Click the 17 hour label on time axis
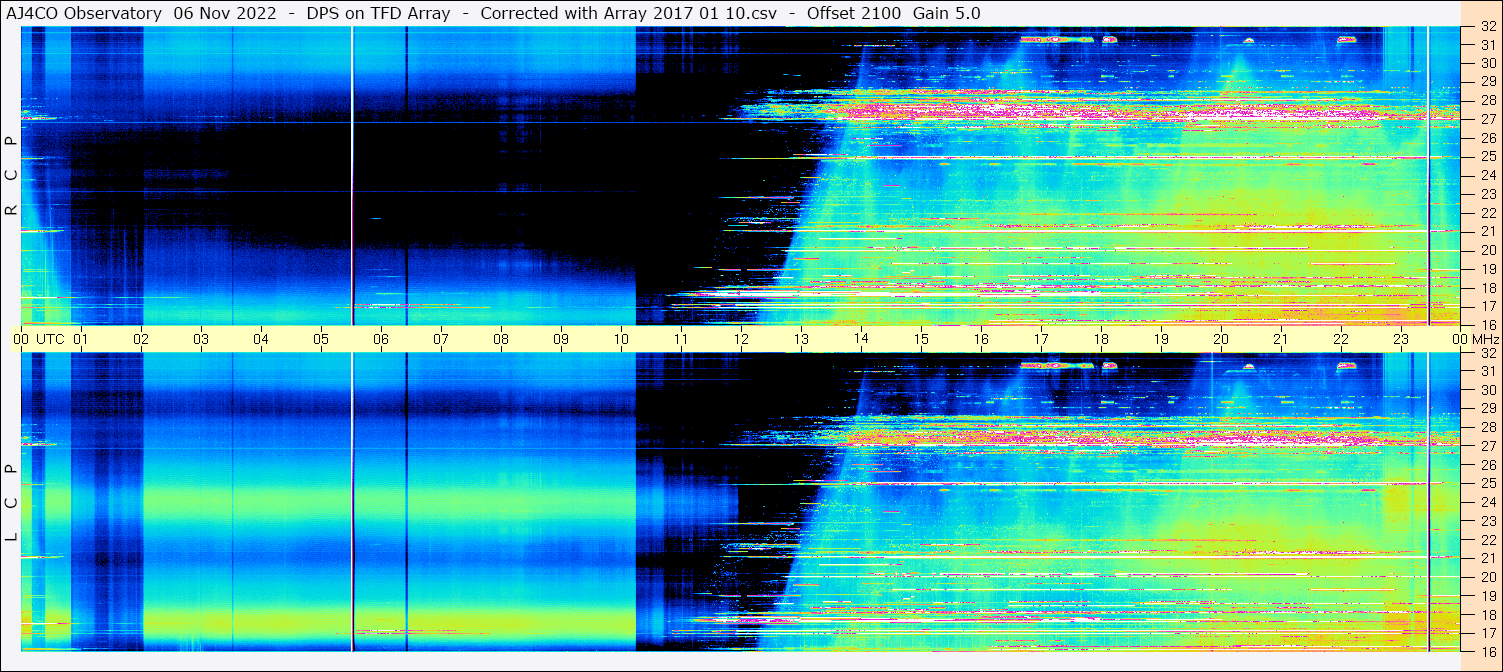 tap(1041, 339)
